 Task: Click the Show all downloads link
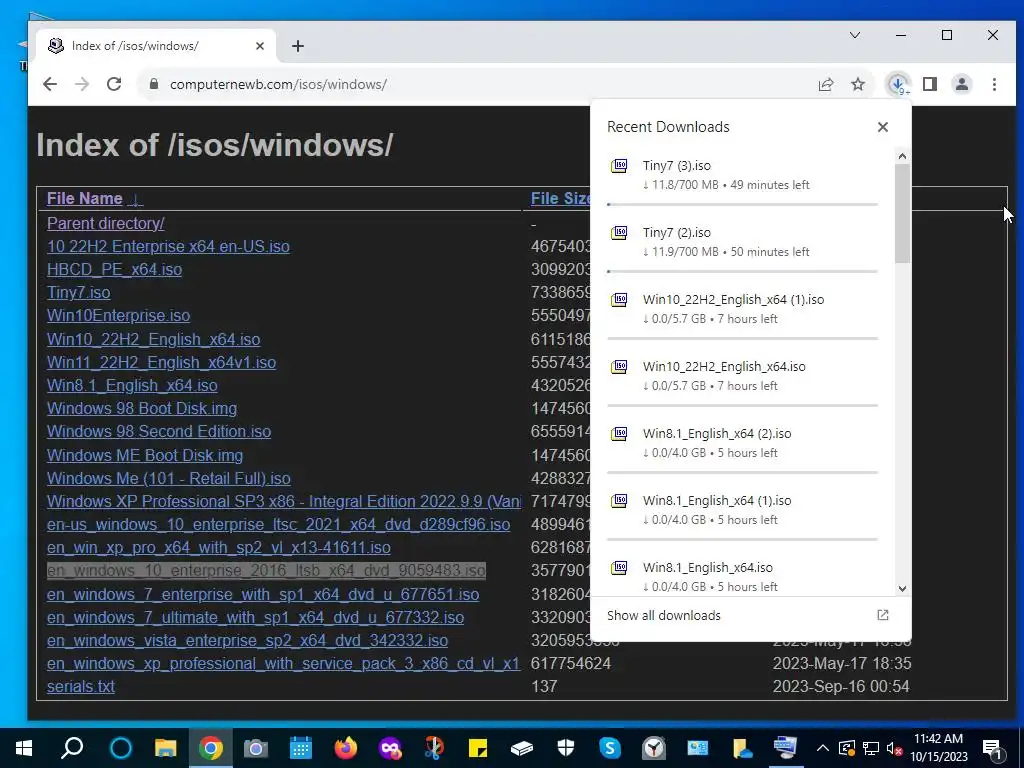pyautogui.click(x=664, y=615)
